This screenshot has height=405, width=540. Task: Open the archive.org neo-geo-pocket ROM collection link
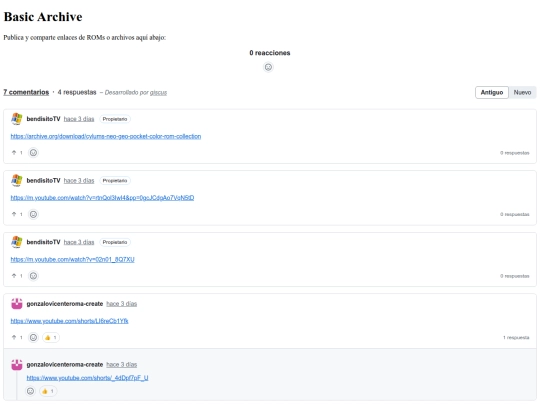106,136
